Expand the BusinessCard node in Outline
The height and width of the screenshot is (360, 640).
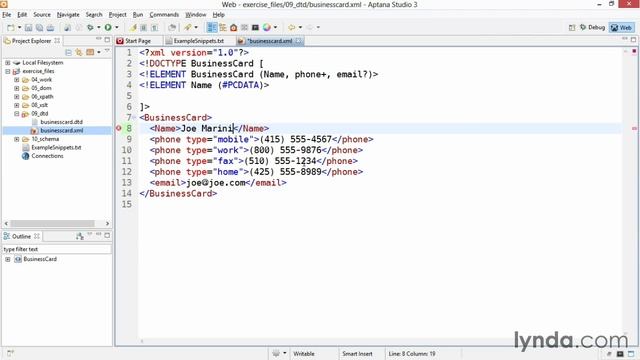8,259
